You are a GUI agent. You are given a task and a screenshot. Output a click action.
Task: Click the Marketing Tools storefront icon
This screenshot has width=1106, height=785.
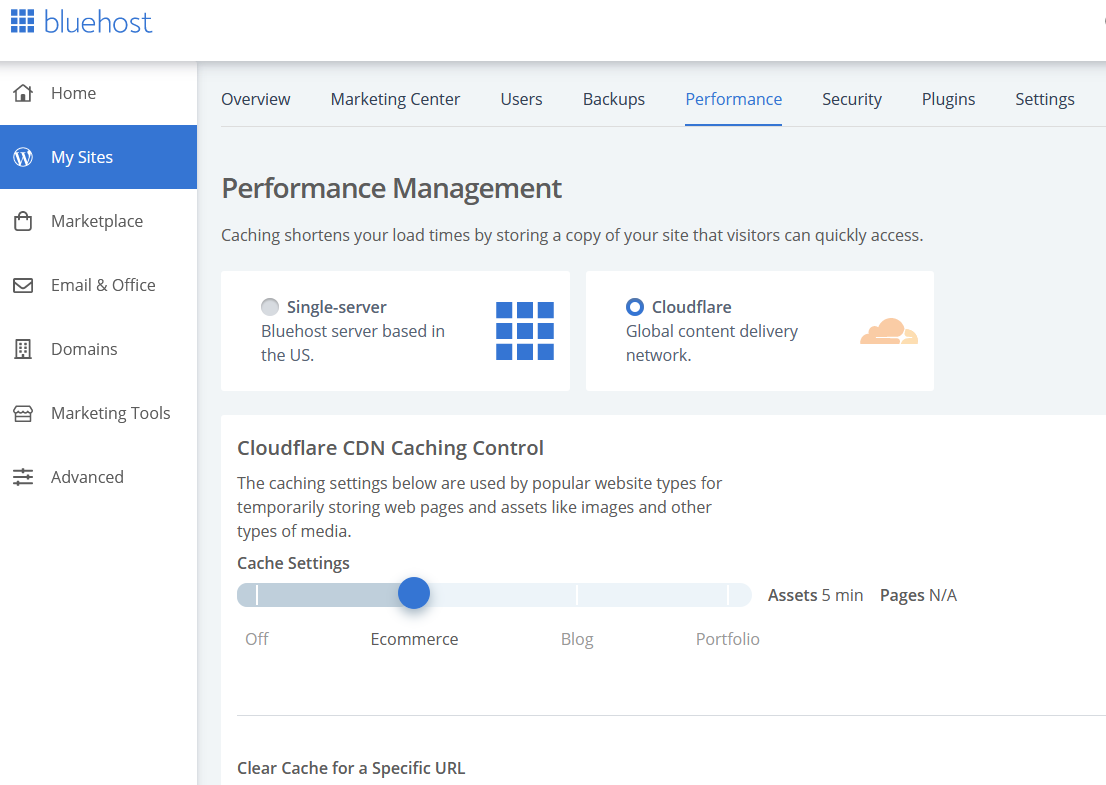23,413
